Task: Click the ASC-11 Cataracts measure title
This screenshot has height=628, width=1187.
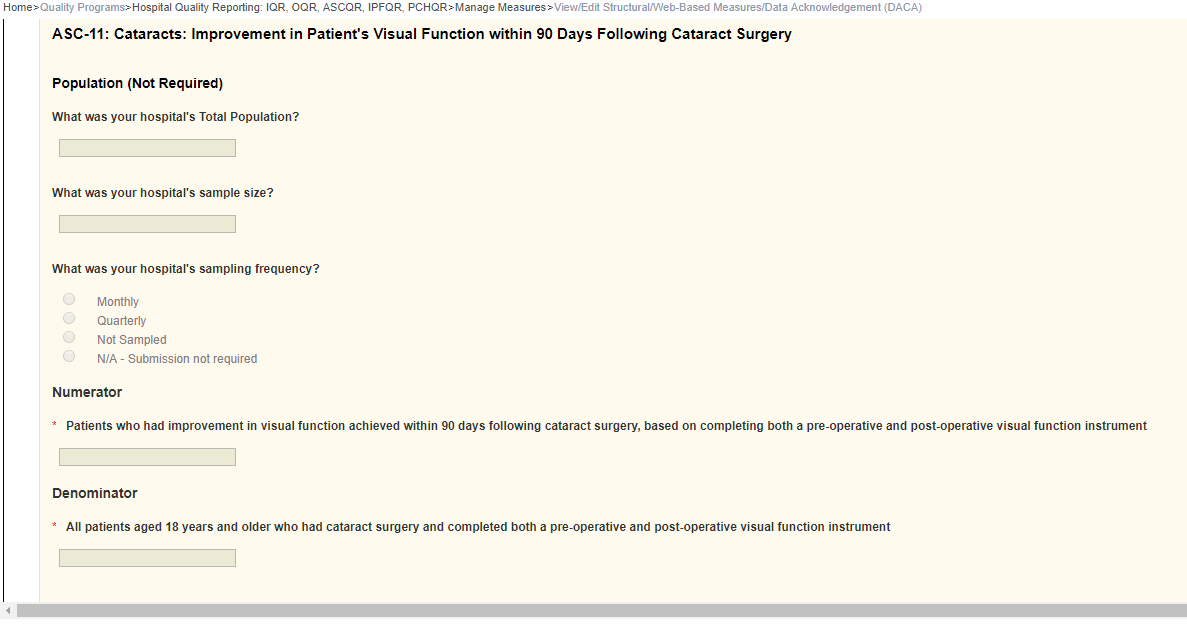Action: (421, 34)
